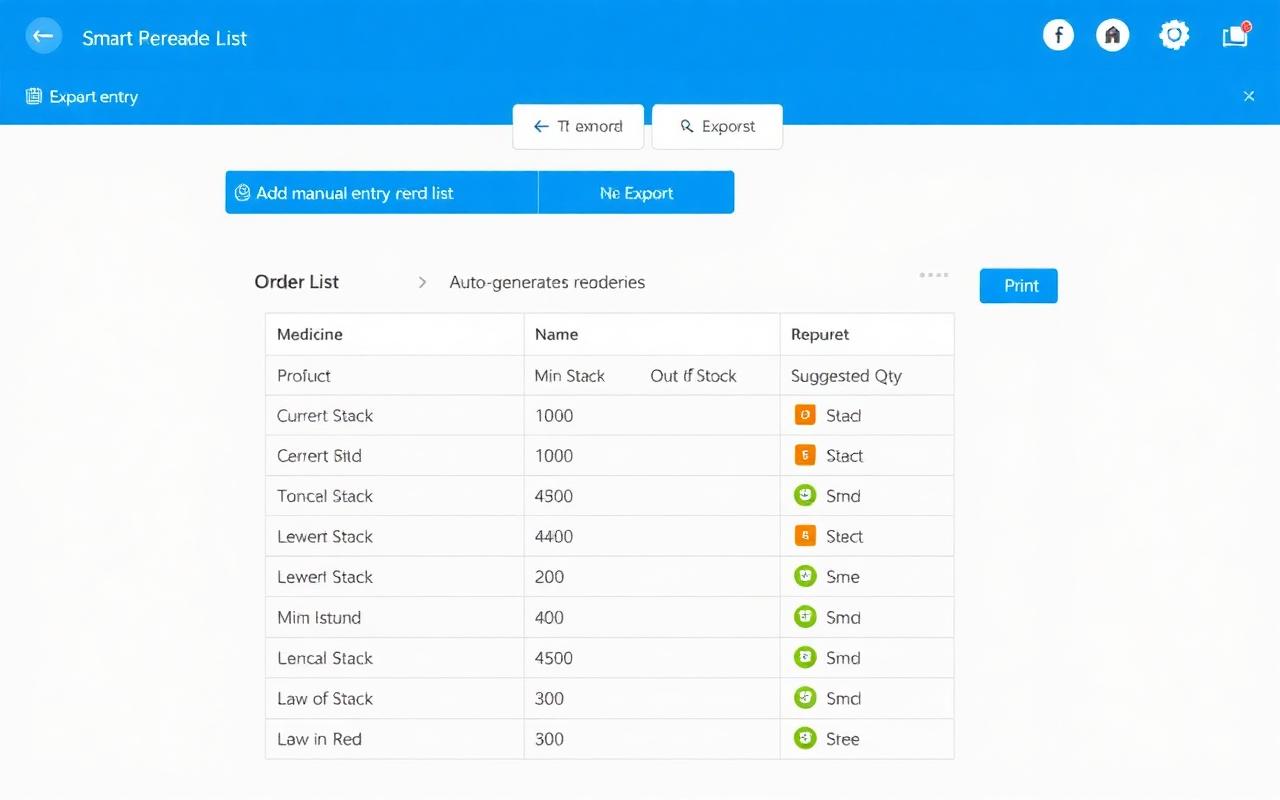The height and width of the screenshot is (800, 1280).
Task: Click the green status icon in Lencal Stack row
Action: (805, 658)
